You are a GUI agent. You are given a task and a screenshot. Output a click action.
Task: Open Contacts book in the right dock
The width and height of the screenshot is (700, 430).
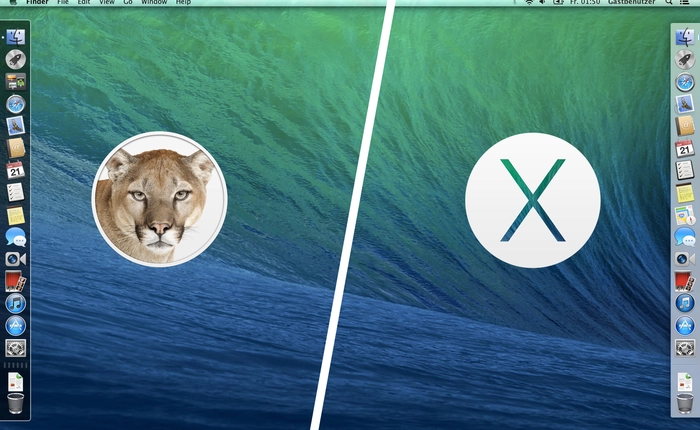[x=685, y=126]
